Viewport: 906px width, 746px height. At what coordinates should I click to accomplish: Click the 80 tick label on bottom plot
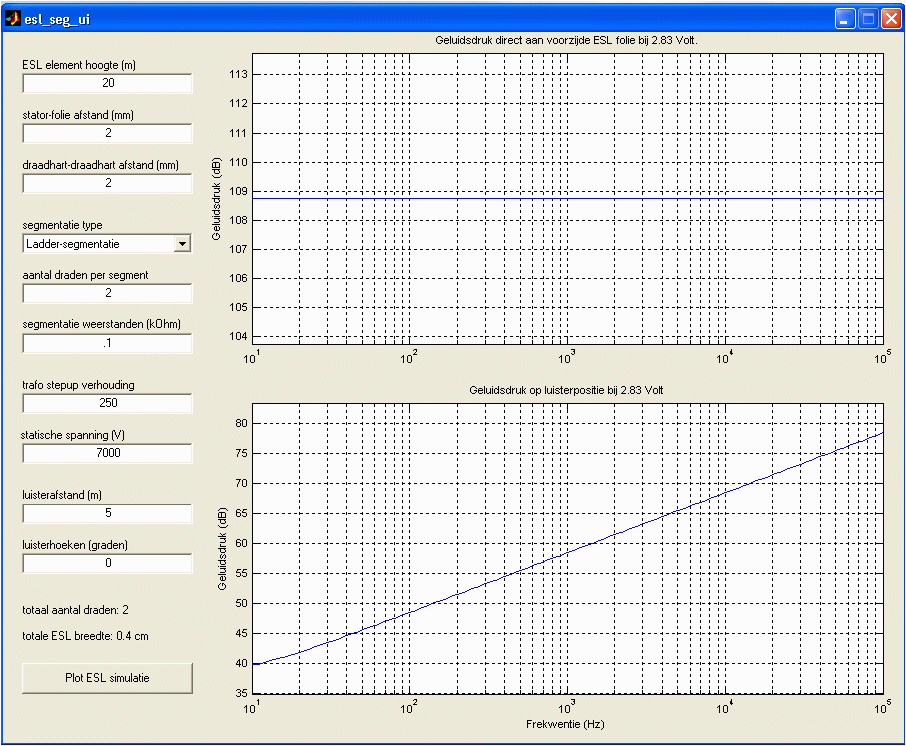pos(242,423)
